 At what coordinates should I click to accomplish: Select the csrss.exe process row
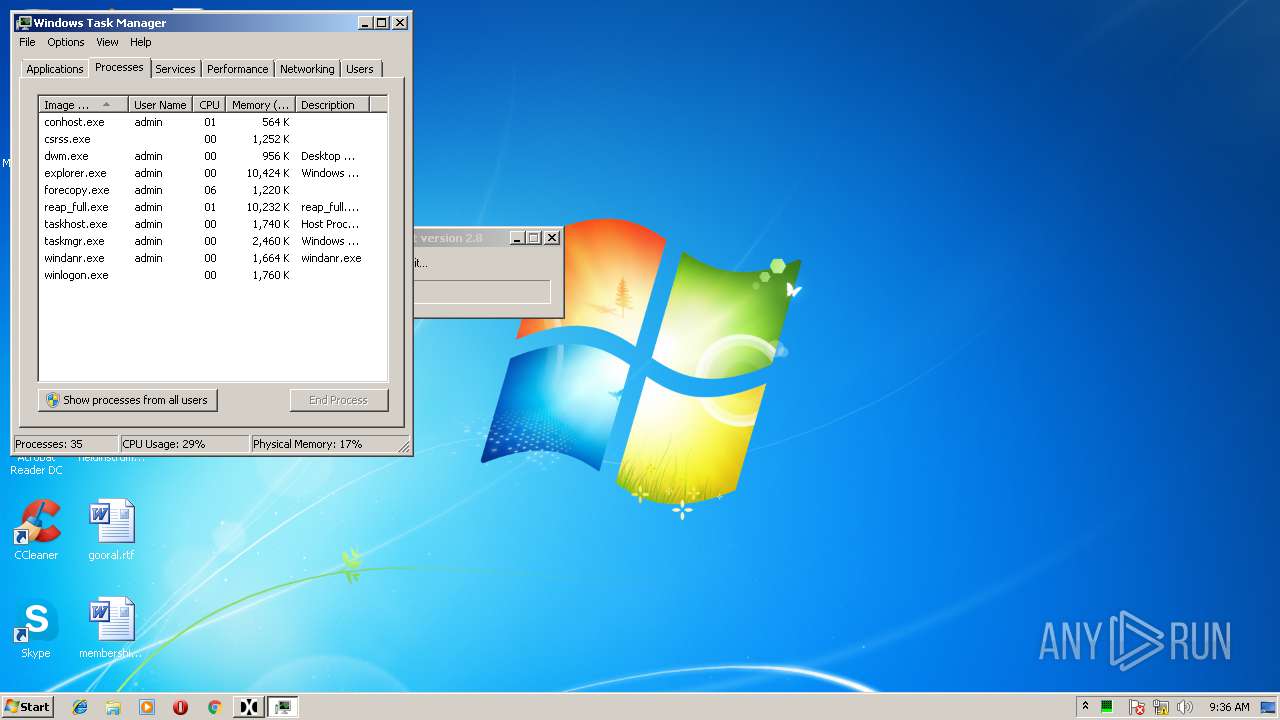point(212,139)
